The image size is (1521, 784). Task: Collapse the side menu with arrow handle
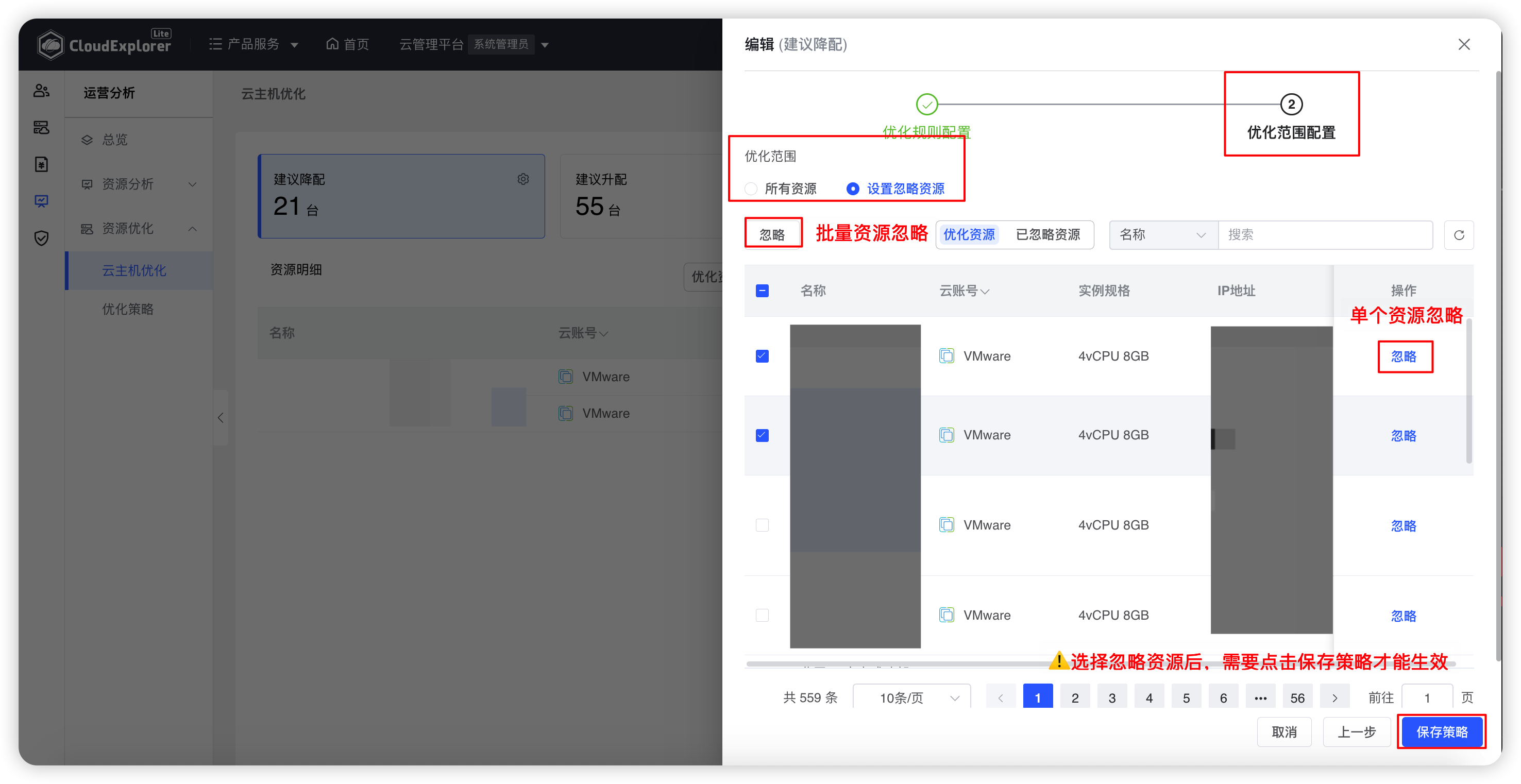[x=220, y=418]
